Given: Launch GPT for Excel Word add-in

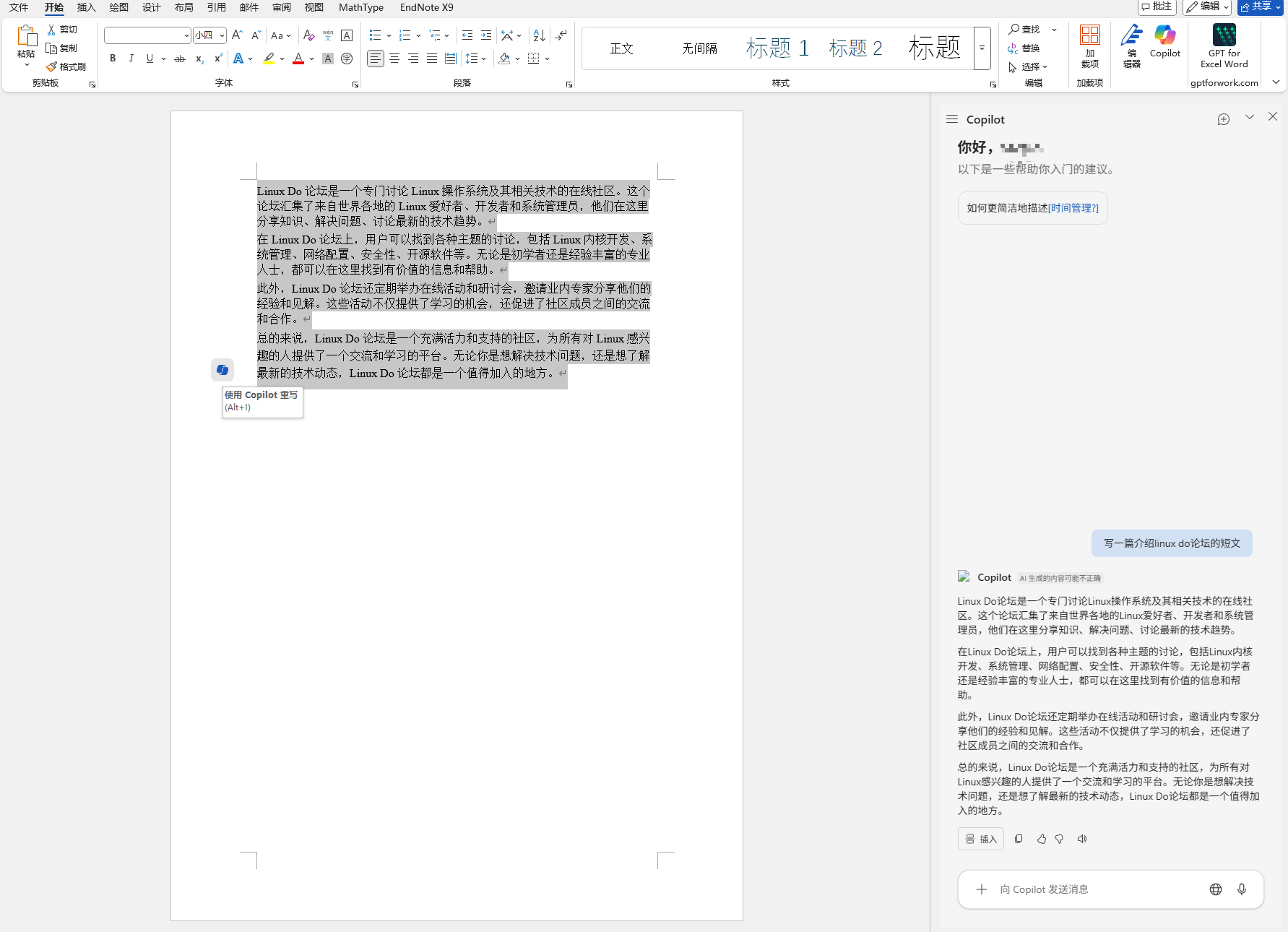Looking at the screenshot, I should pos(1224,46).
